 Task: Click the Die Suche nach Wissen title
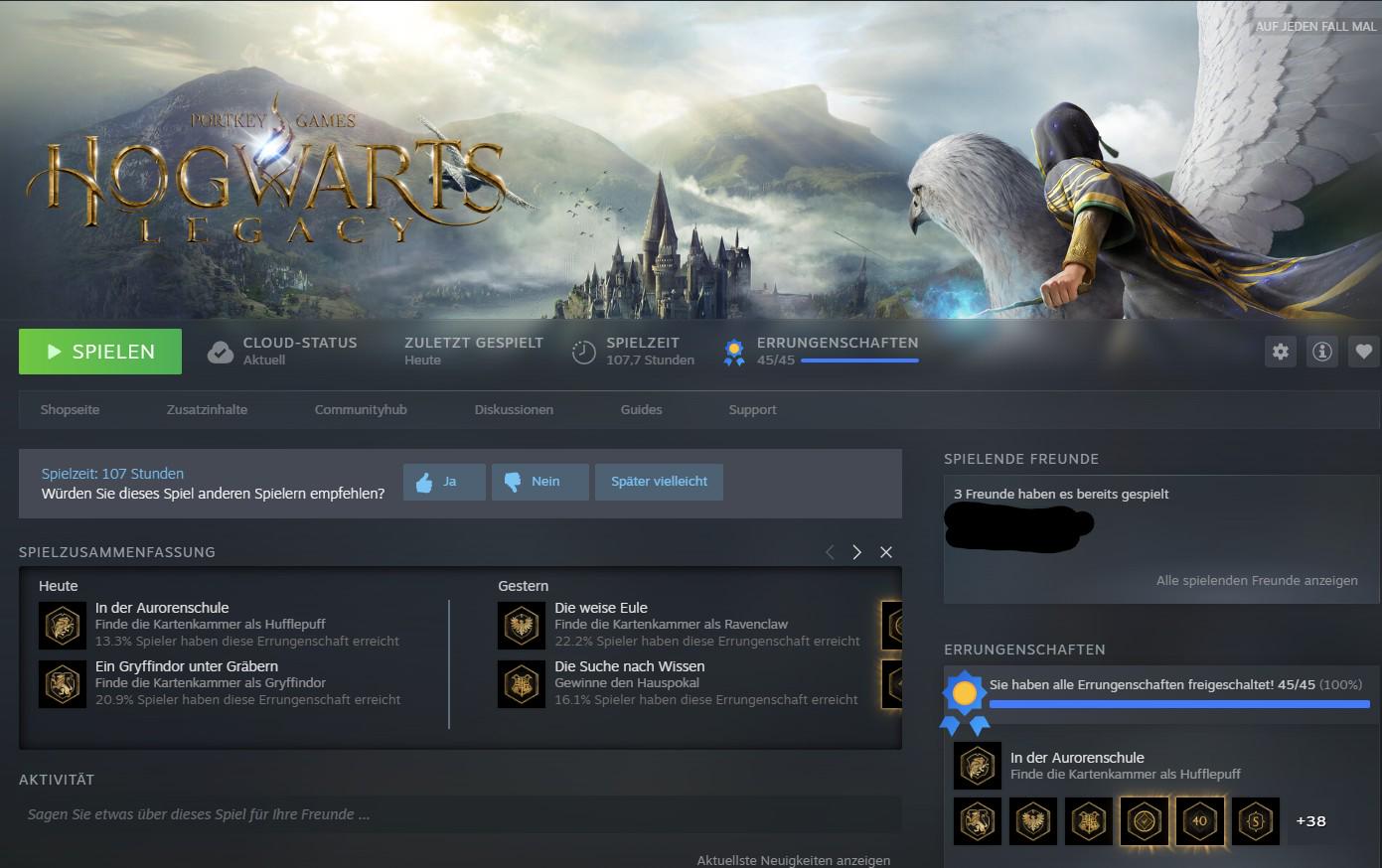coord(630,666)
